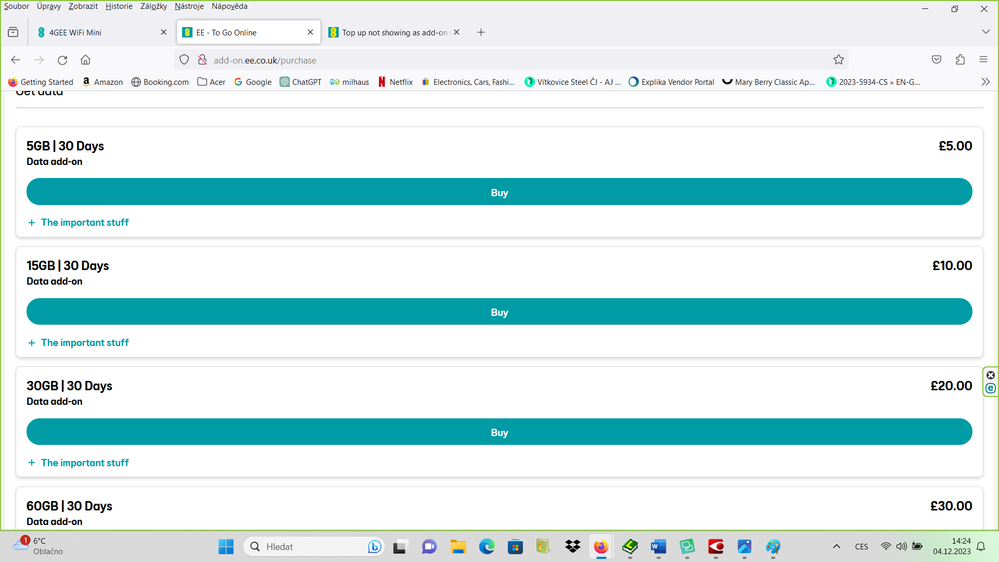Open the Záložky menu

coord(154,6)
